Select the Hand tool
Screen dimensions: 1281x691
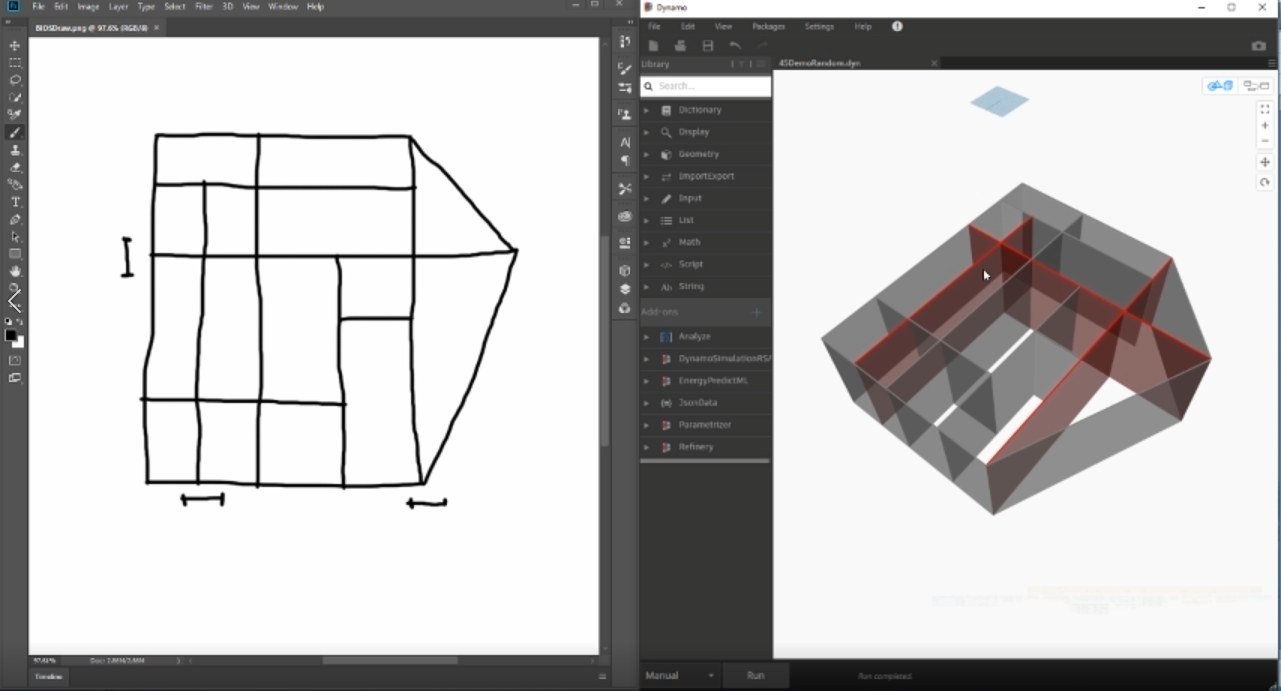click(15, 271)
